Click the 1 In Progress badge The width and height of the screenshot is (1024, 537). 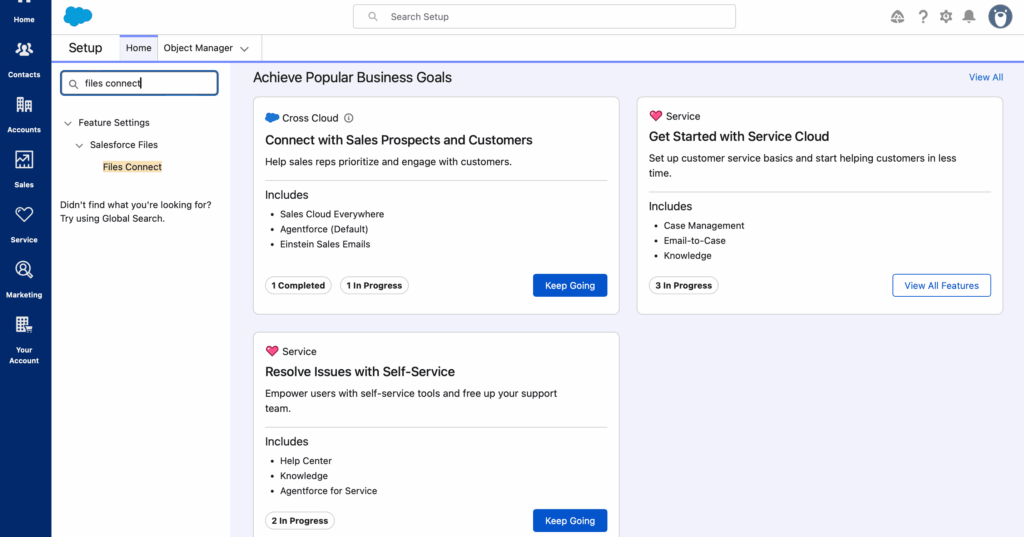tap(374, 285)
